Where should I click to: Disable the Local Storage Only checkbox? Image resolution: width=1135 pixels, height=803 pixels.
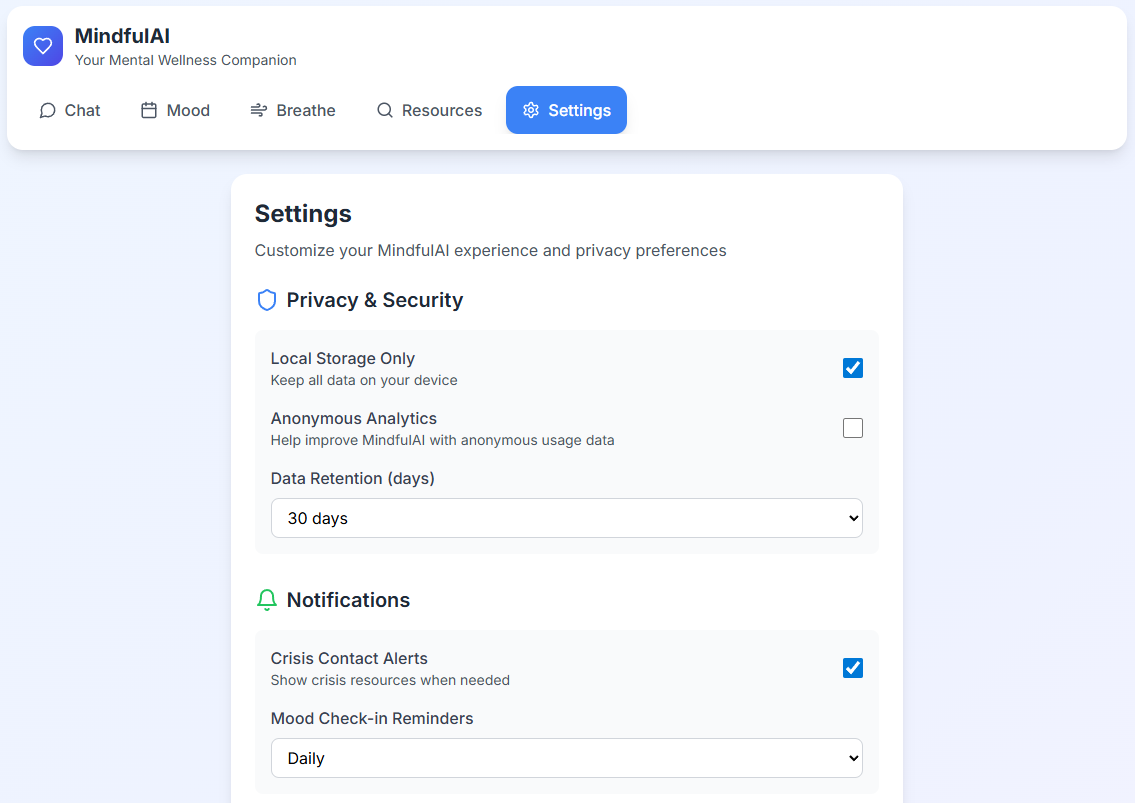(x=853, y=368)
